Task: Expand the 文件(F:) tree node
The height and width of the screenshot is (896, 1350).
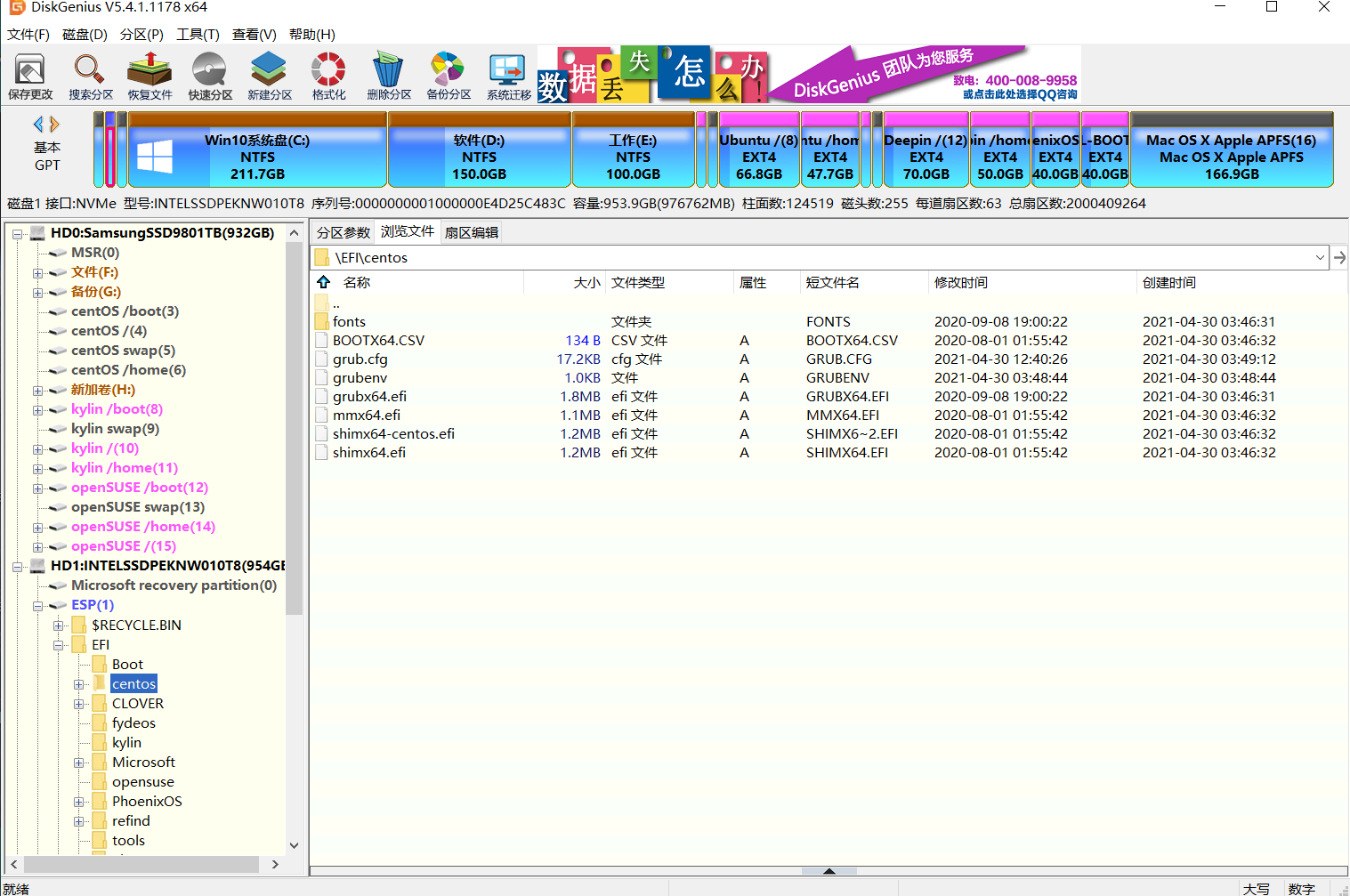Action: 37,272
